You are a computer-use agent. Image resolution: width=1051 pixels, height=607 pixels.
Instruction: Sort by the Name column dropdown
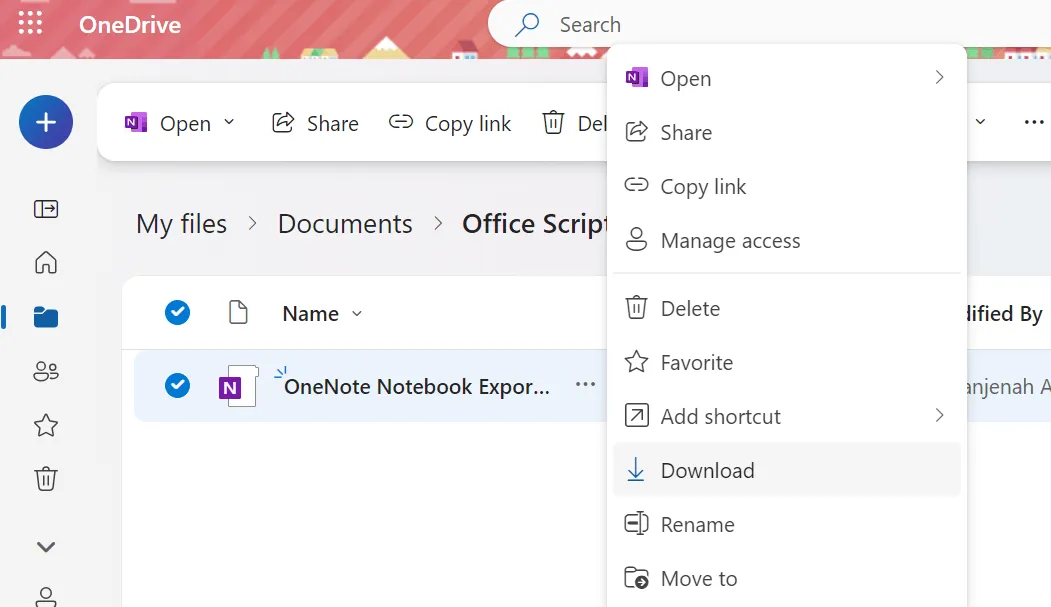(322, 314)
